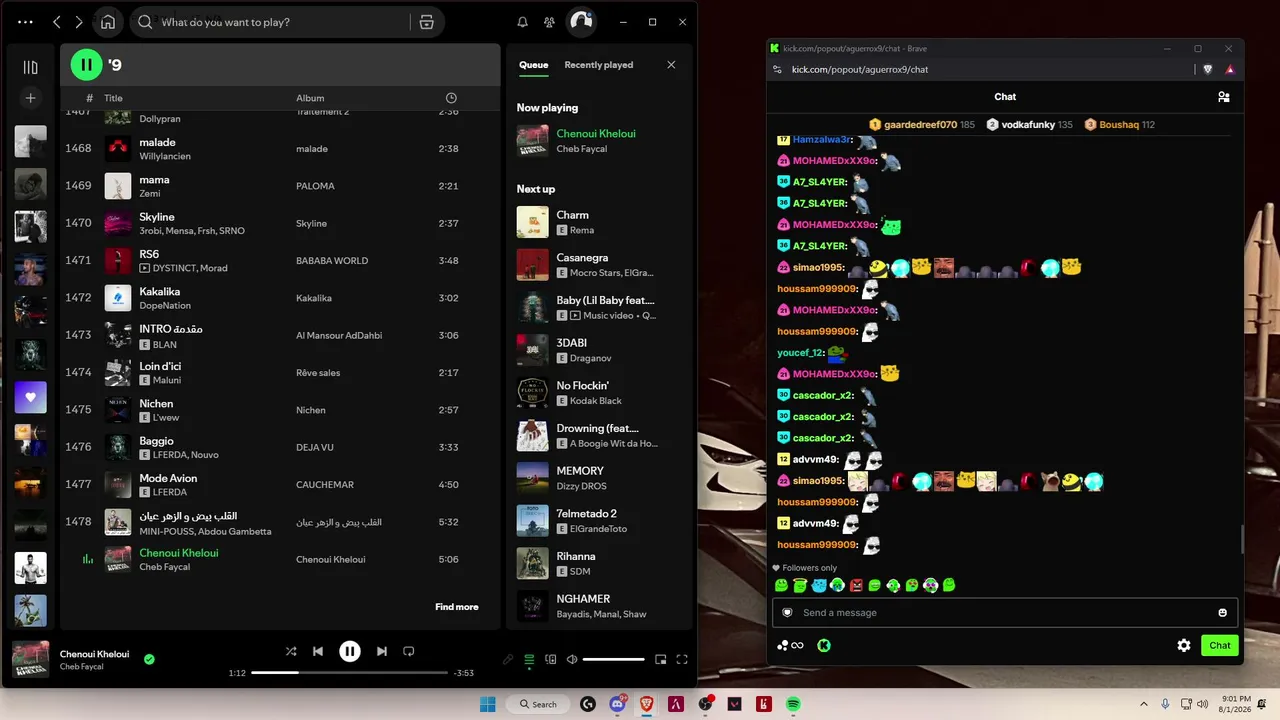
Task: Toggle the queue view button in player bar
Action: point(529,659)
